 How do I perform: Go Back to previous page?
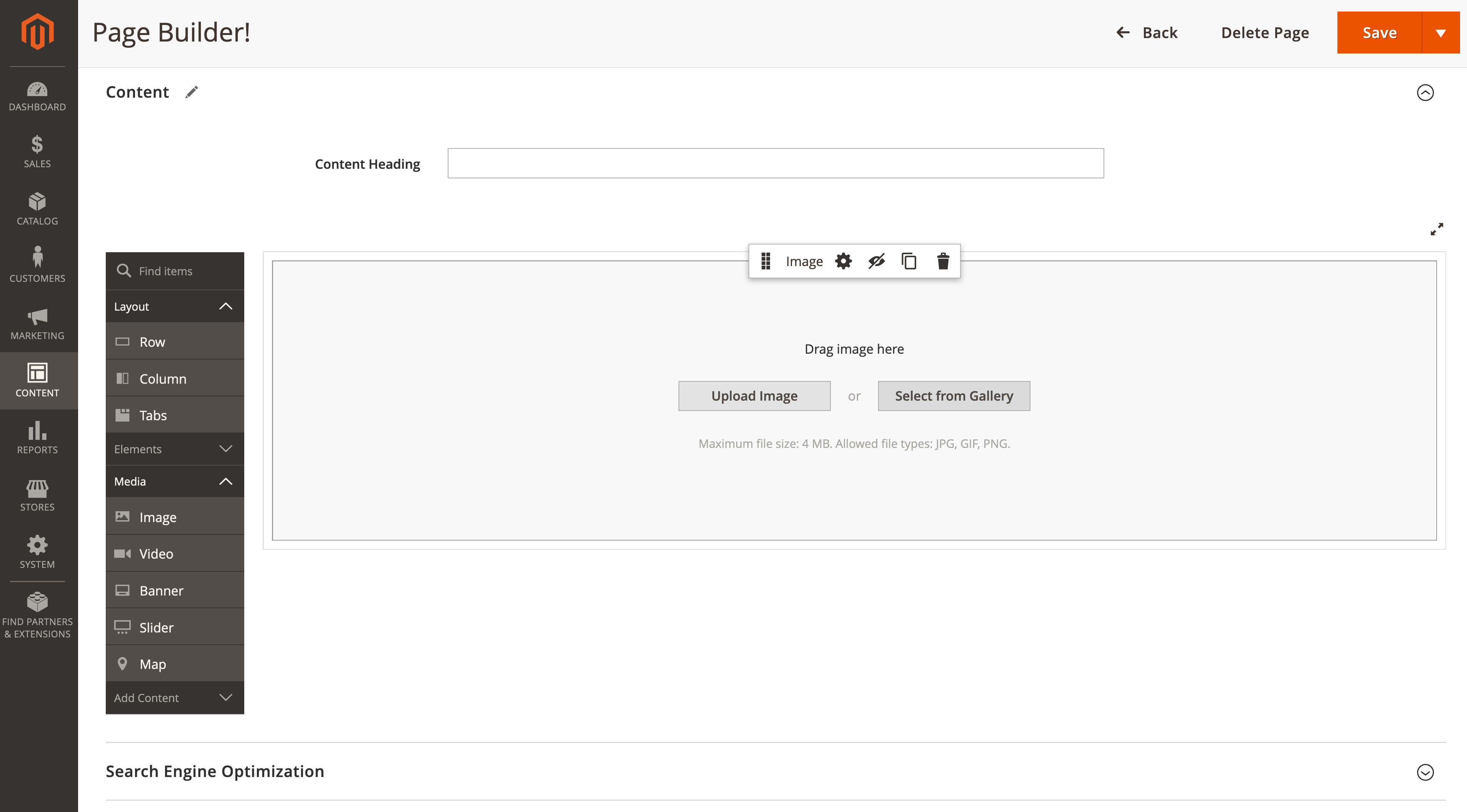pyautogui.click(x=1146, y=32)
